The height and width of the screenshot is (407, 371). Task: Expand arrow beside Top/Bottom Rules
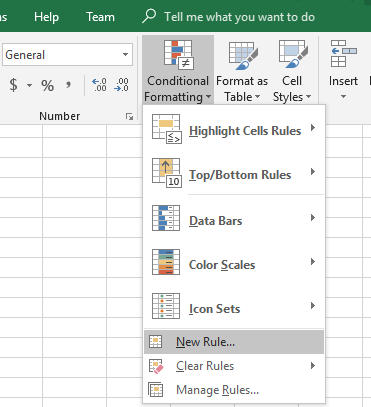tap(312, 171)
